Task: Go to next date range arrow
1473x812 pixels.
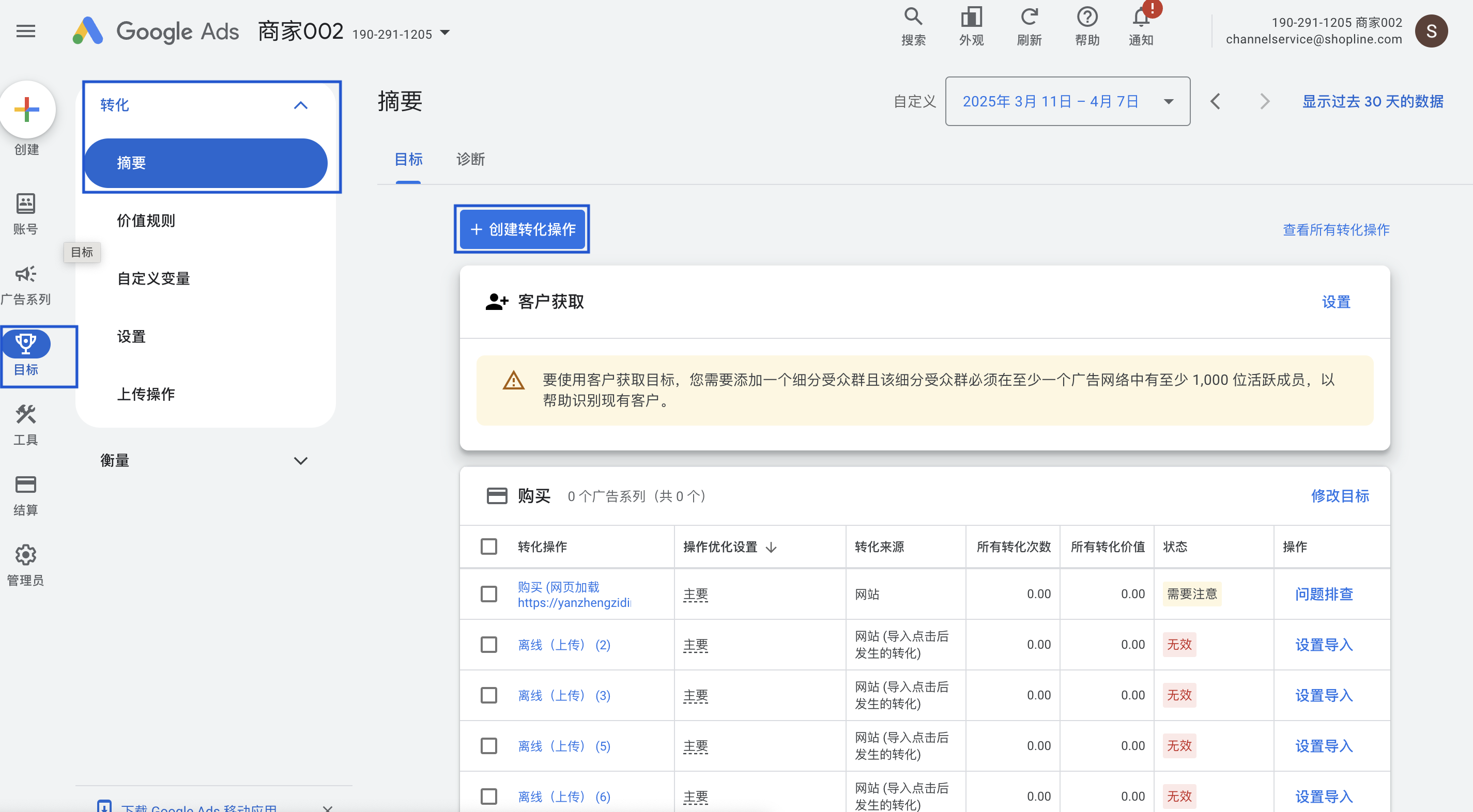Action: tap(1265, 101)
